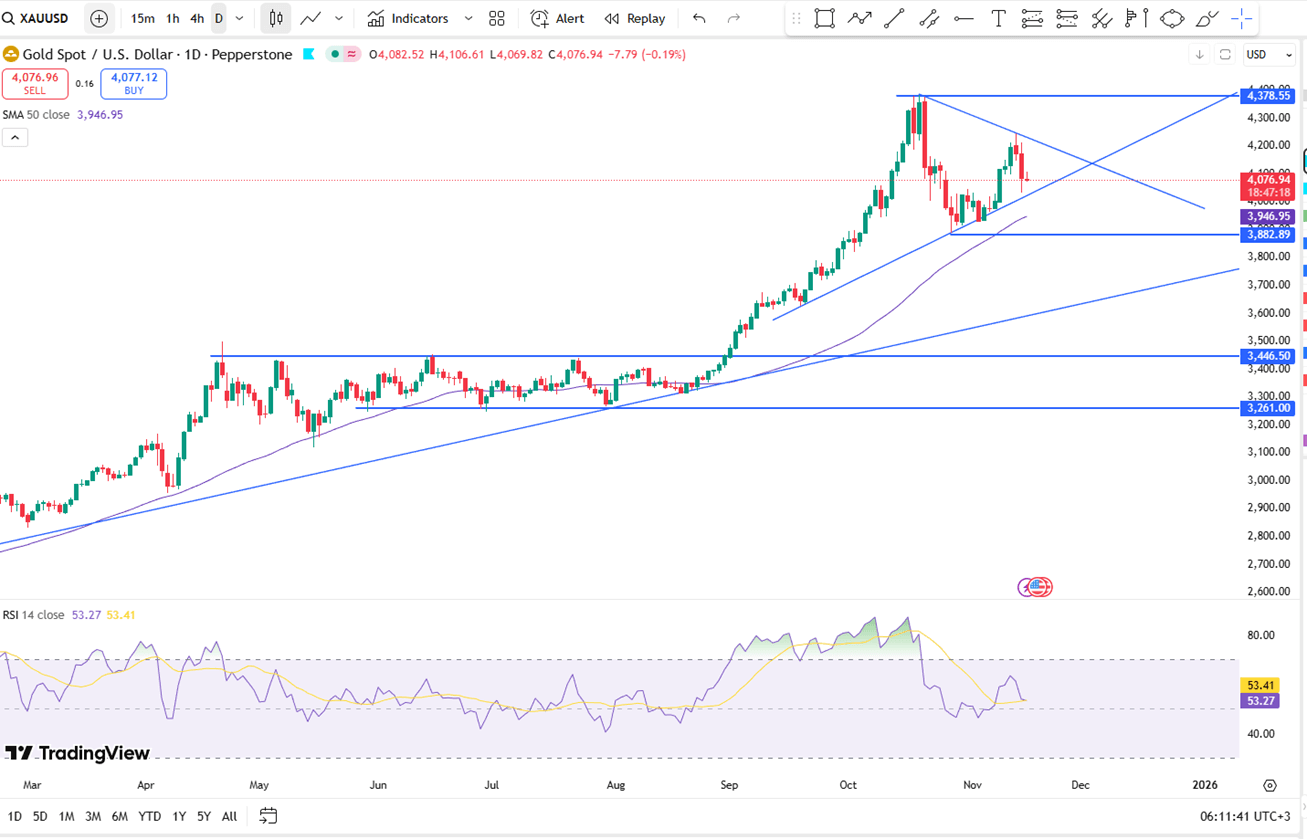Click the blue BUY 4,077.12 button
1307x839 pixels.
pyautogui.click(x=134, y=84)
